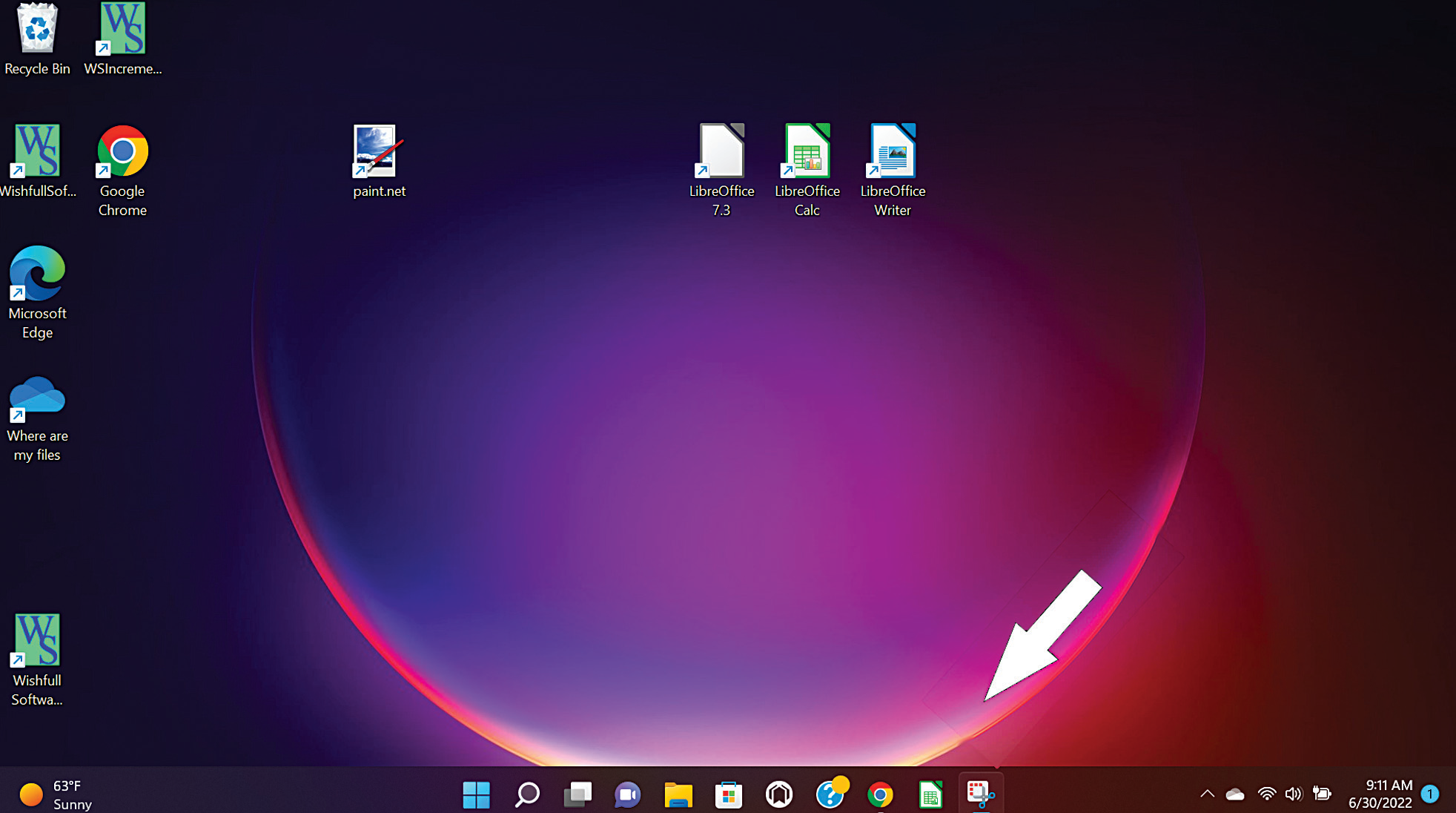The image size is (1456, 813).
Task: Select the paint.net desktop shortcut
Action: [x=379, y=161]
